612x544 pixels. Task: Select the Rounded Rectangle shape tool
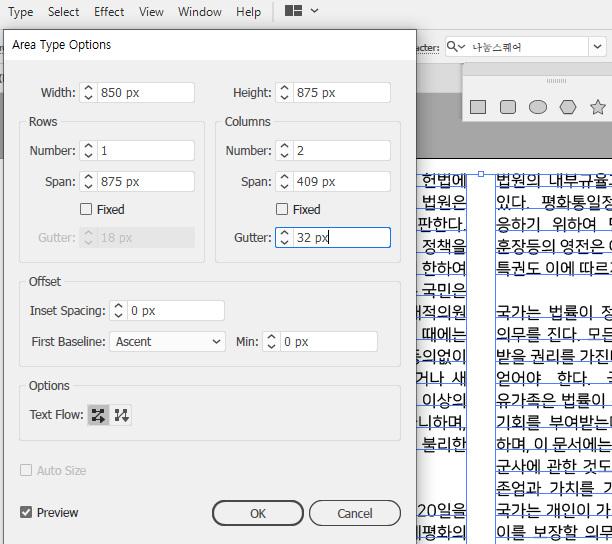pyautogui.click(x=508, y=107)
